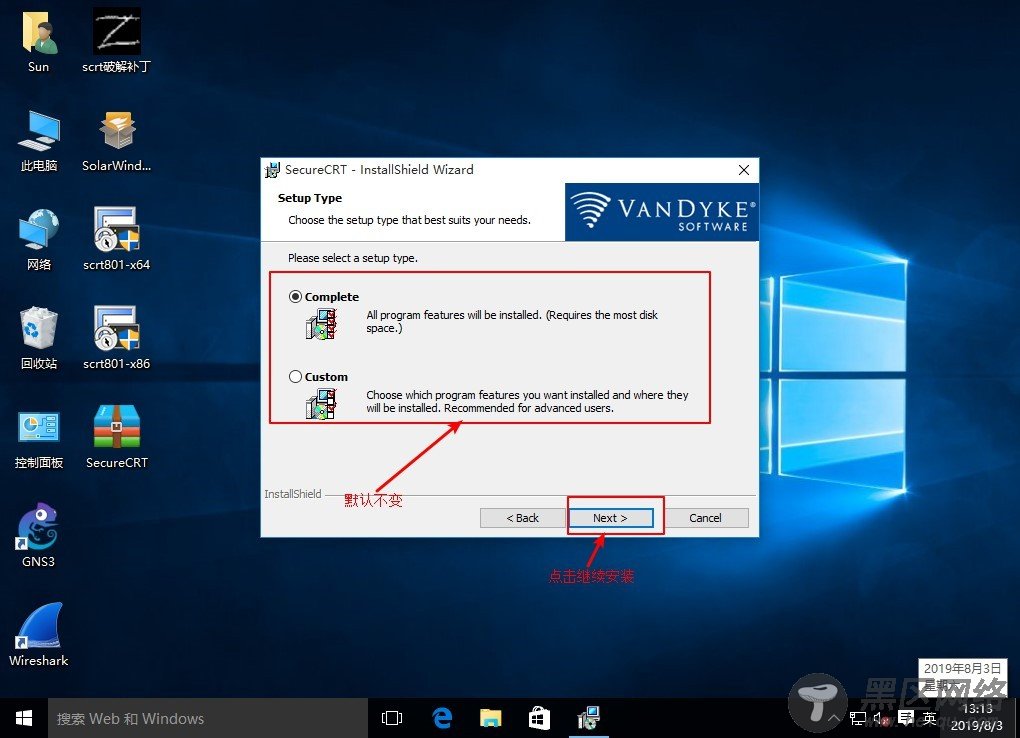Image resolution: width=1020 pixels, height=738 pixels.
Task: Open the action center notification icon
Action: pos(906,718)
